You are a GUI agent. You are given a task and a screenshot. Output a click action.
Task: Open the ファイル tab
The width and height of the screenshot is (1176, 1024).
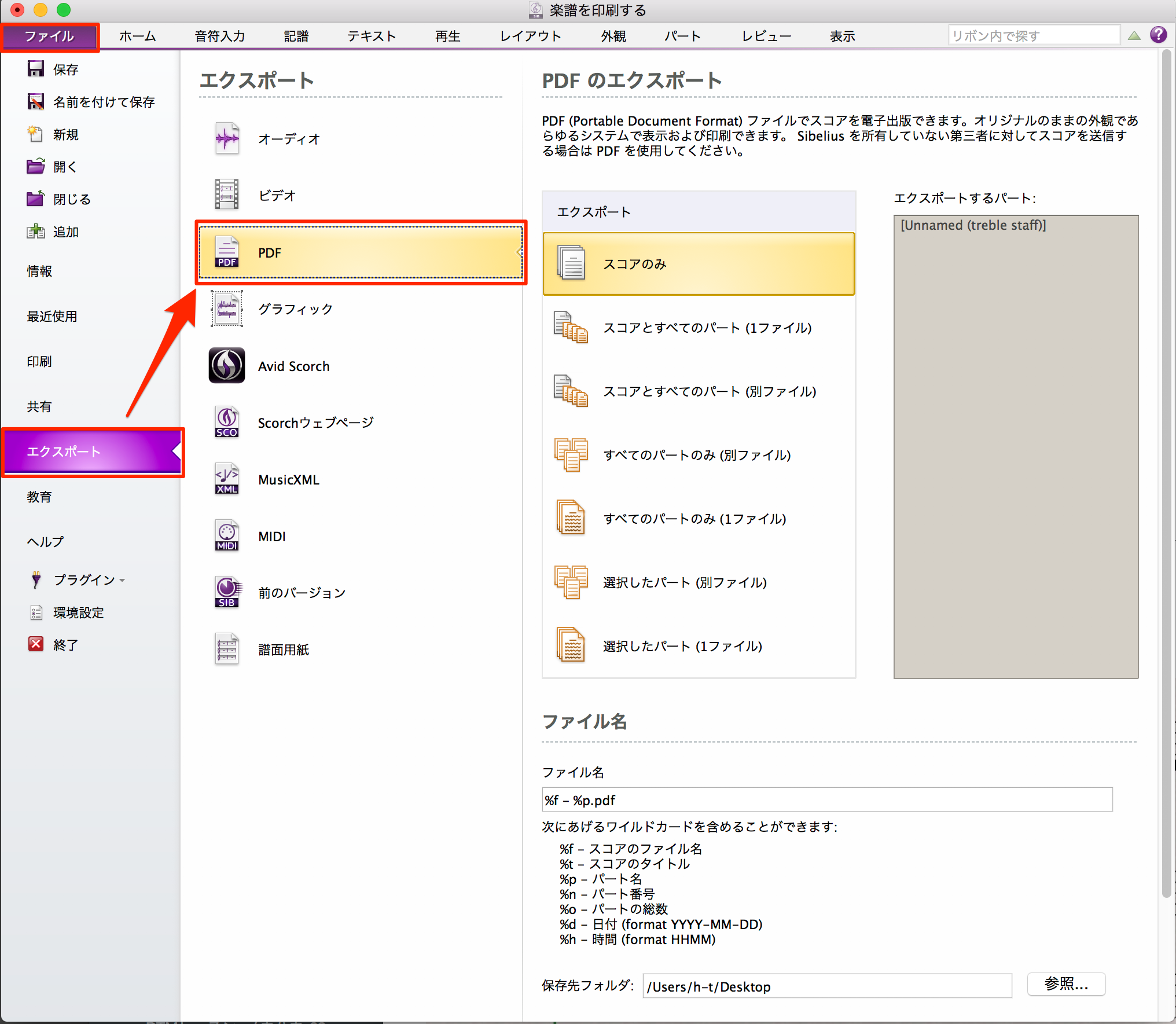[49, 36]
